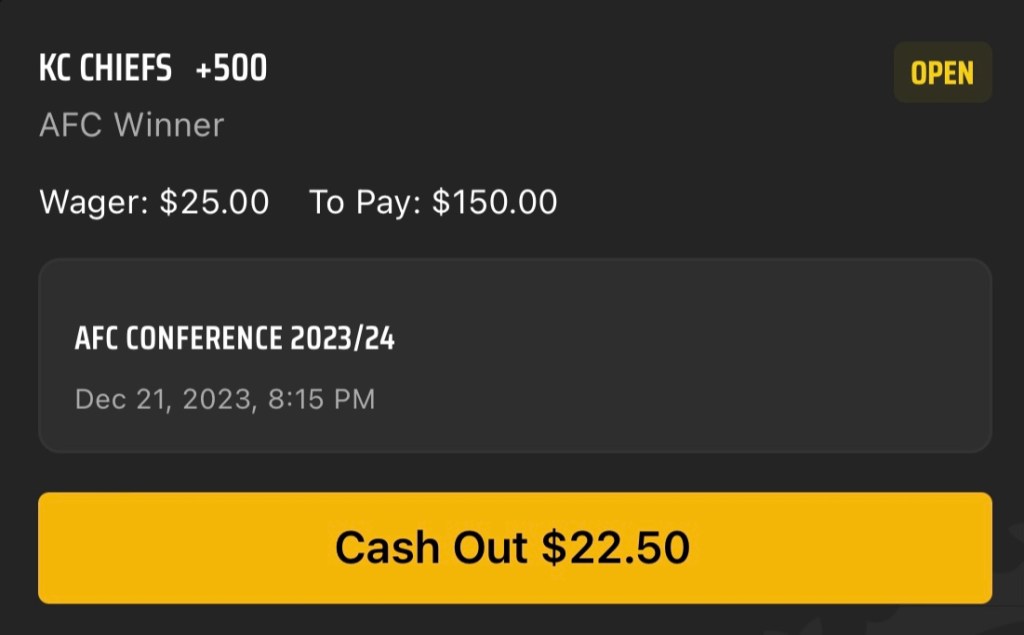Click the Wager label text
The height and width of the screenshot is (635, 1024).
tap(94, 202)
